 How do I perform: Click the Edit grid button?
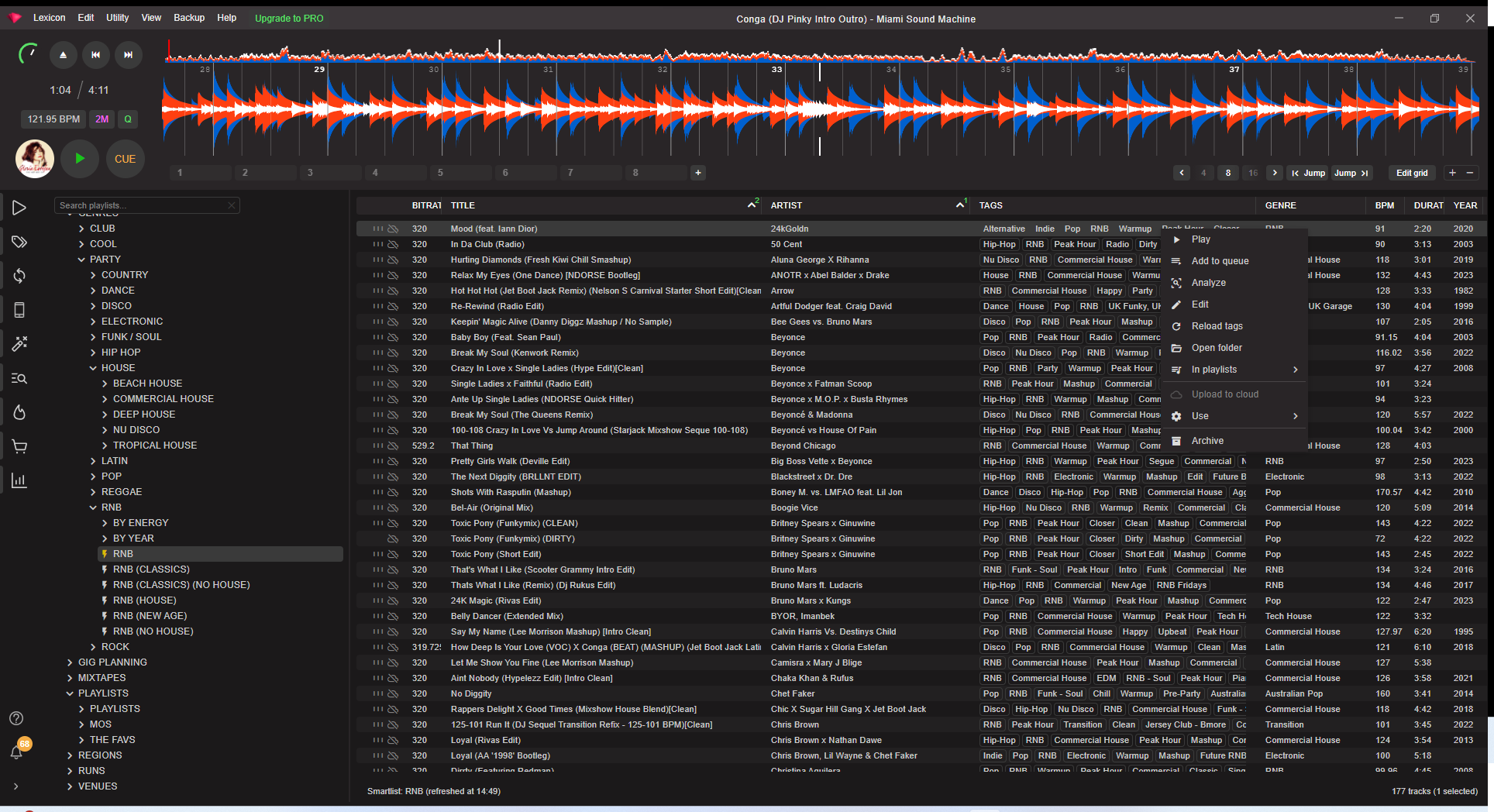click(x=1411, y=173)
